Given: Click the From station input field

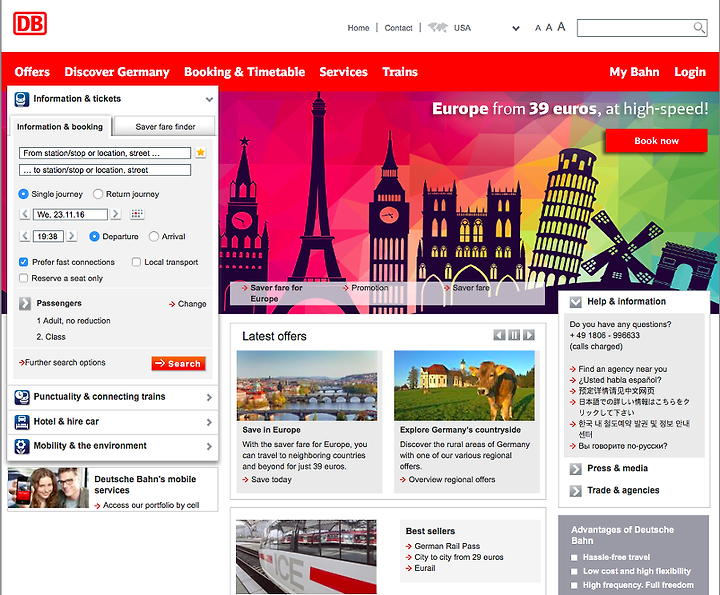Looking at the screenshot, I should (105, 153).
